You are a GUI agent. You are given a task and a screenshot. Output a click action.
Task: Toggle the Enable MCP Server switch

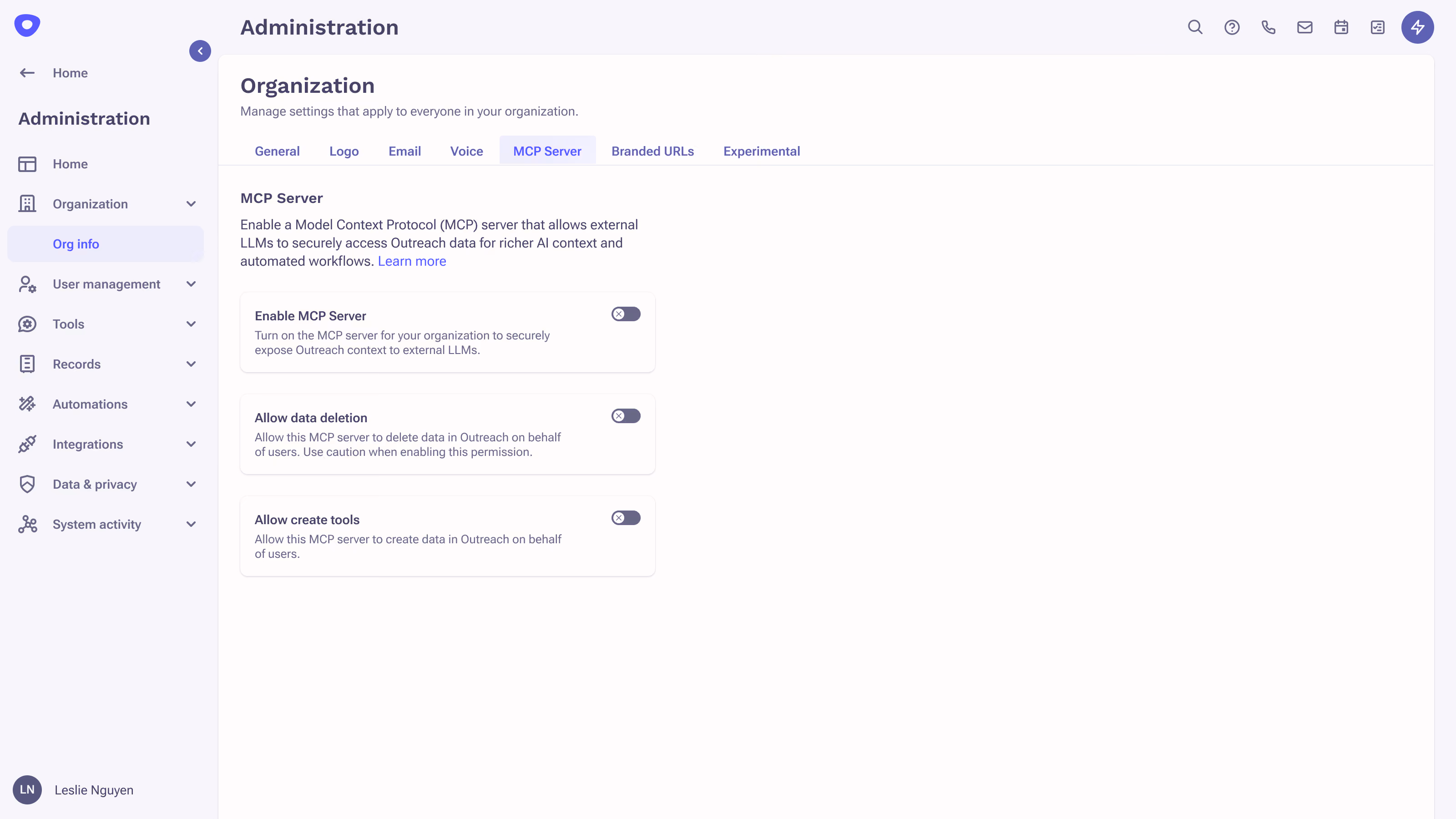626,313
